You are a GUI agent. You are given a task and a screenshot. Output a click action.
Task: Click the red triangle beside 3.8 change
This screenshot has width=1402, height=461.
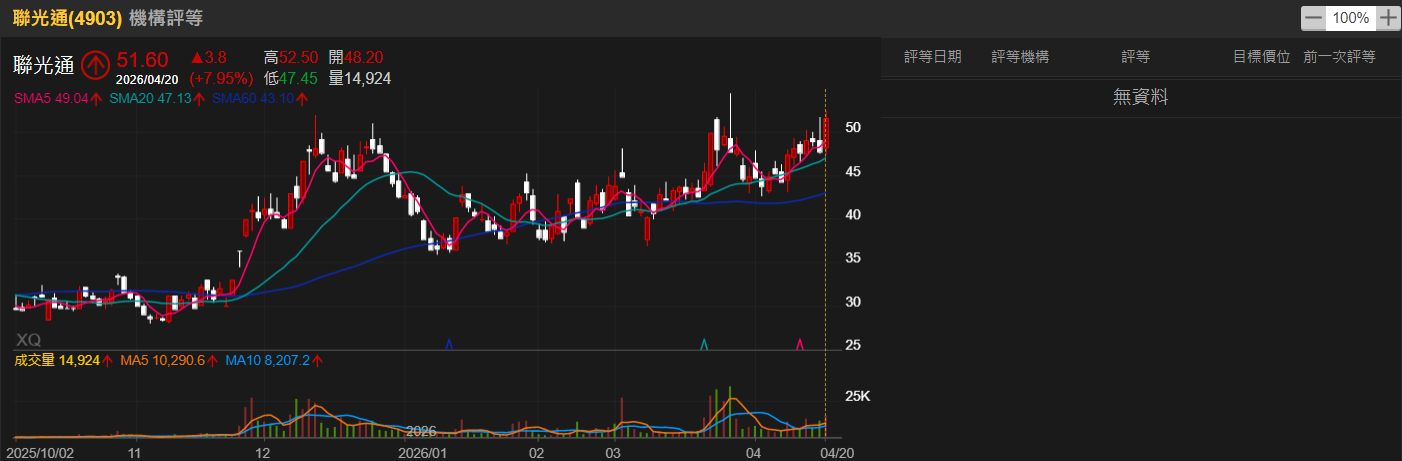[196, 58]
